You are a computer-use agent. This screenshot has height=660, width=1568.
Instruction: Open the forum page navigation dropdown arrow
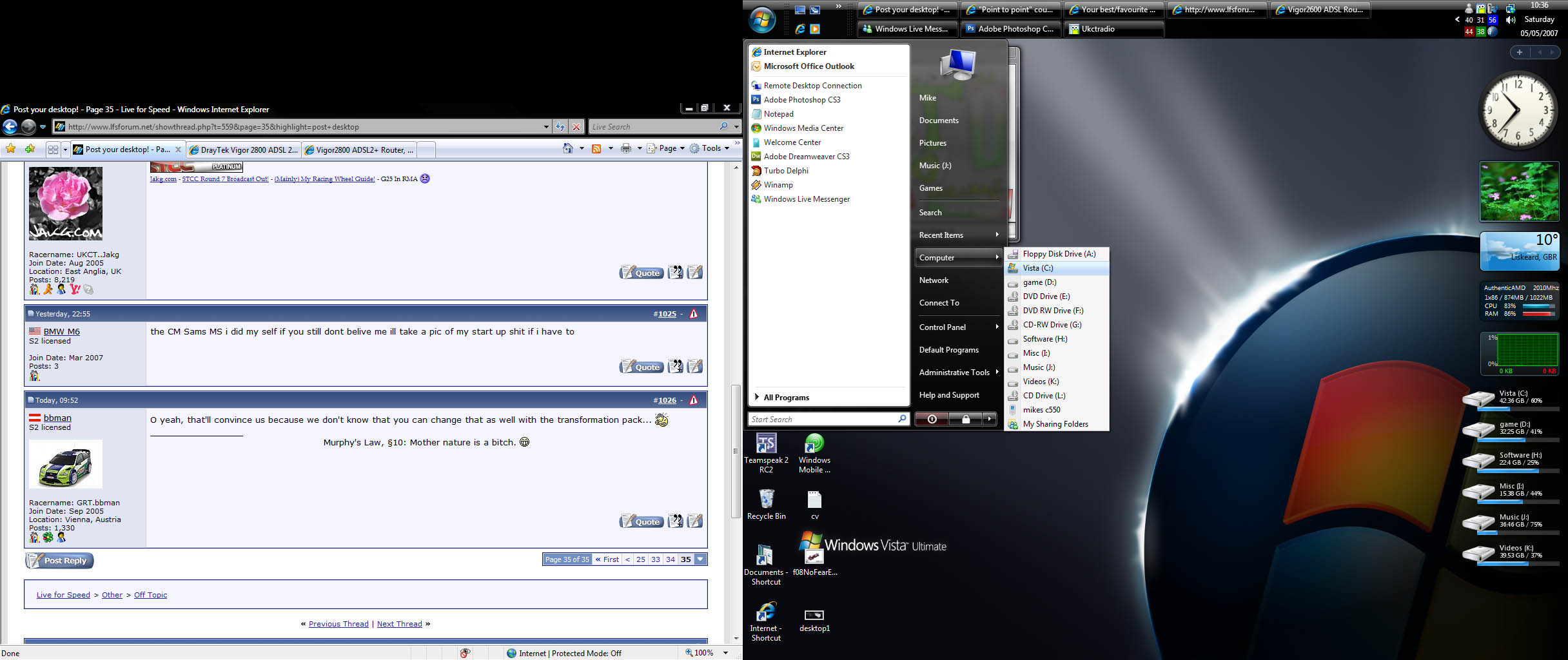(x=700, y=559)
